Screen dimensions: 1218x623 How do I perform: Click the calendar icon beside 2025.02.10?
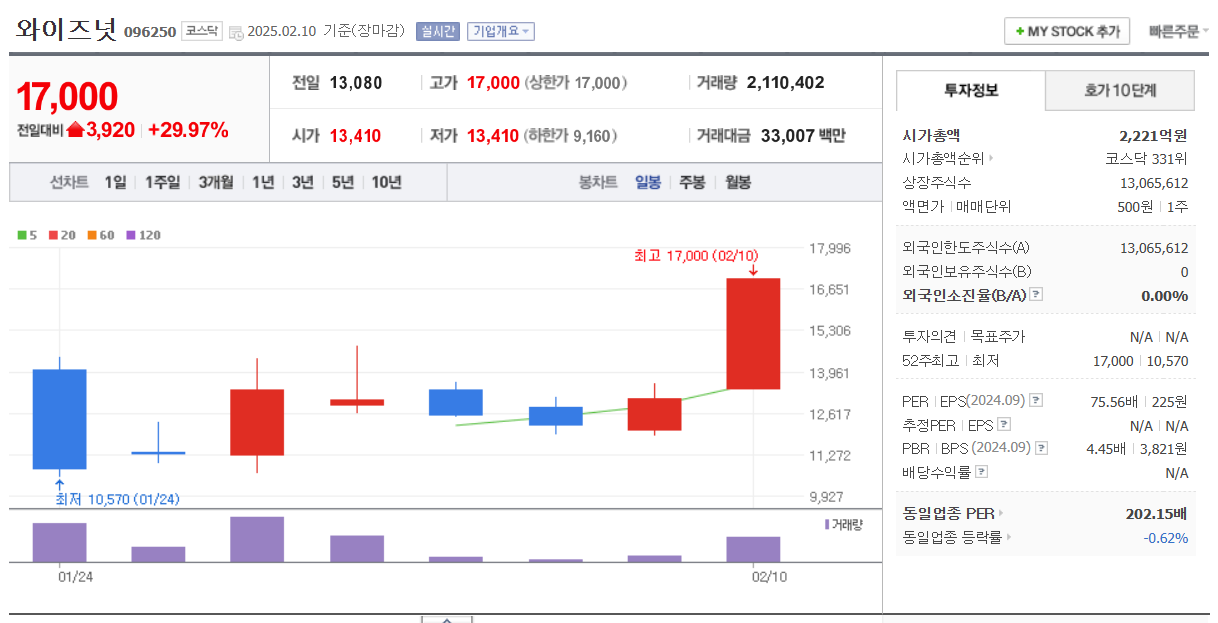[235, 32]
